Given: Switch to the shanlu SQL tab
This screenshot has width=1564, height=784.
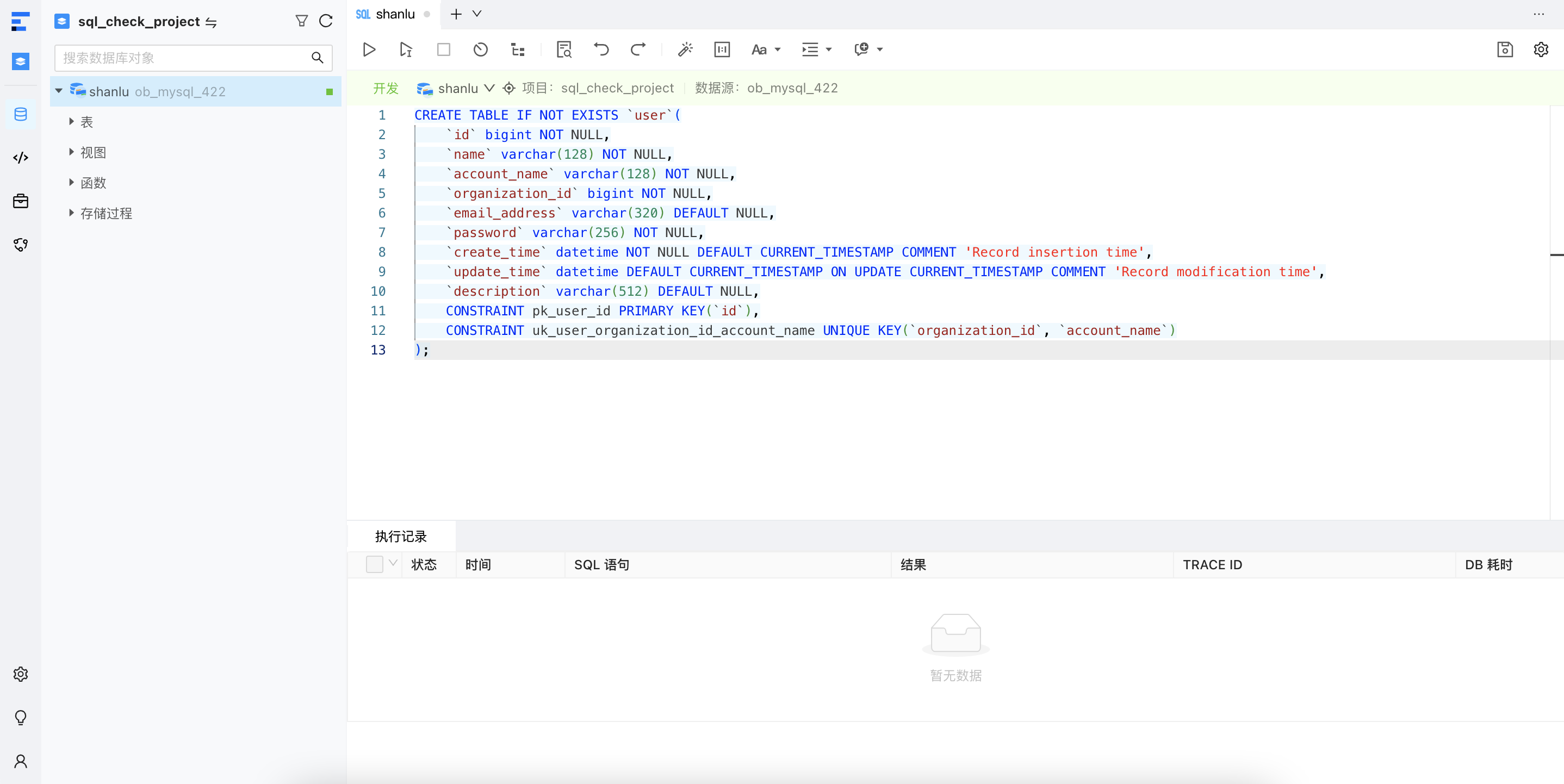Looking at the screenshot, I should click(393, 14).
